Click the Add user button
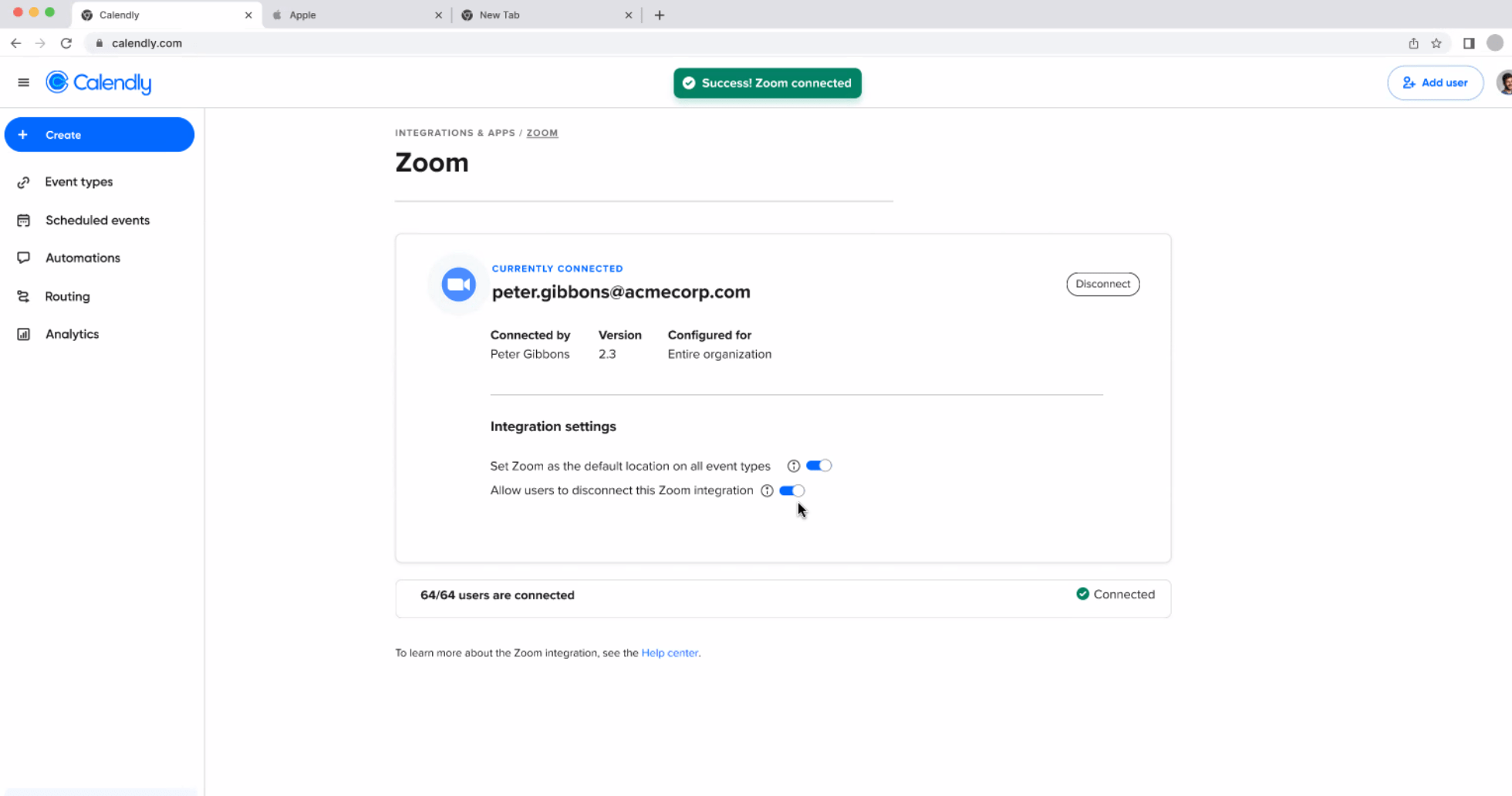The width and height of the screenshot is (1512, 796). coord(1435,83)
